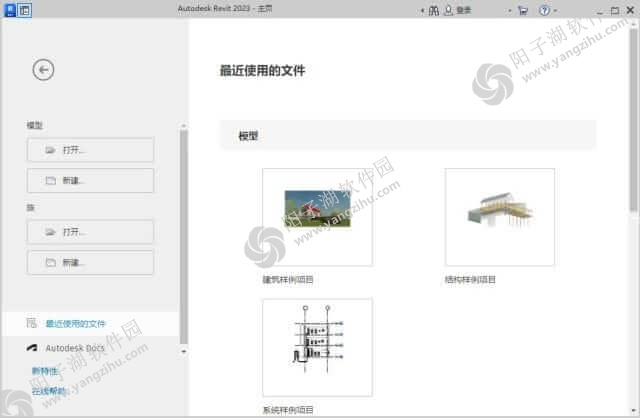Open the 新特性 link

click(x=45, y=371)
